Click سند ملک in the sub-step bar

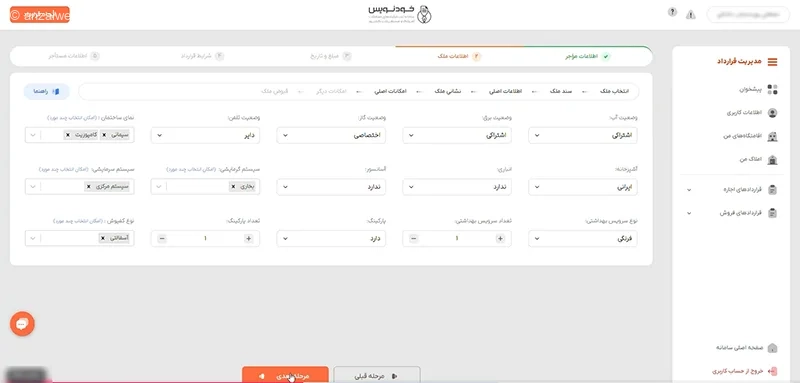[x=561, y=91]
